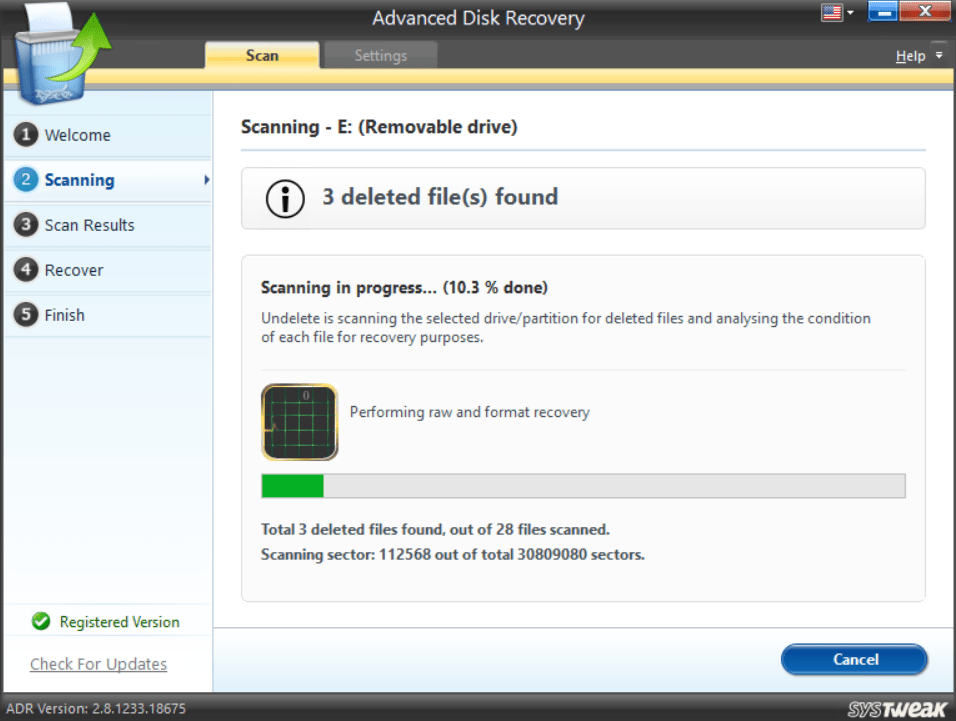This screenshot has width=956, height=721.
Task: Click the info icon beside deleted files found
Action: [285, 199]
